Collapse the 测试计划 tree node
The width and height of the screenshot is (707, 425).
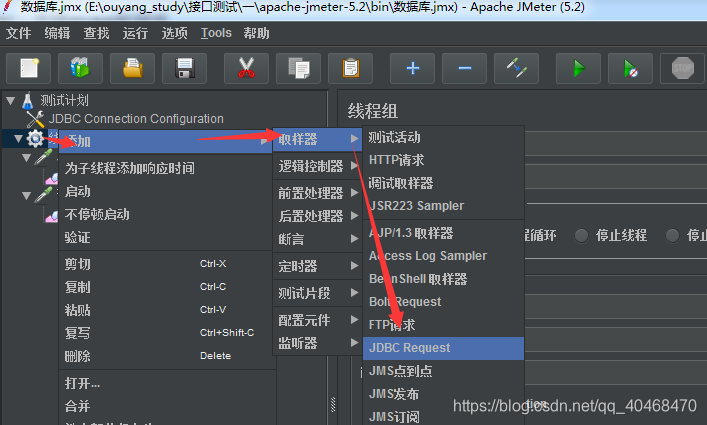click(11, 101)
